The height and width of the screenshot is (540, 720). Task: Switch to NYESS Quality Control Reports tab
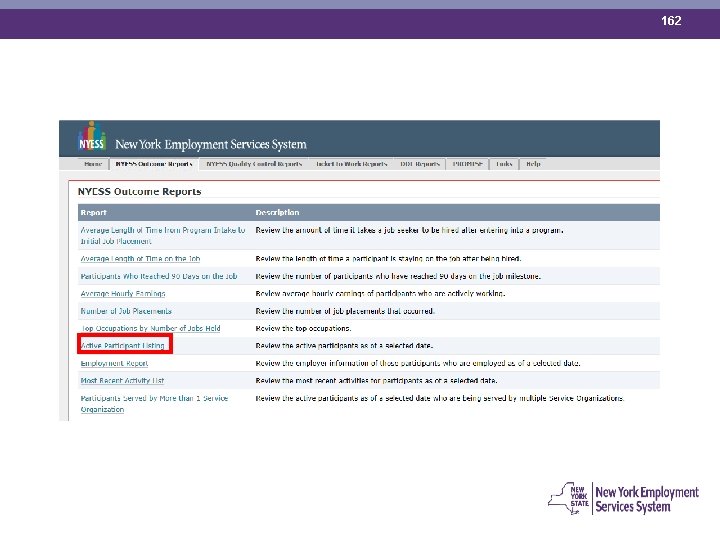tap(254, 164)
